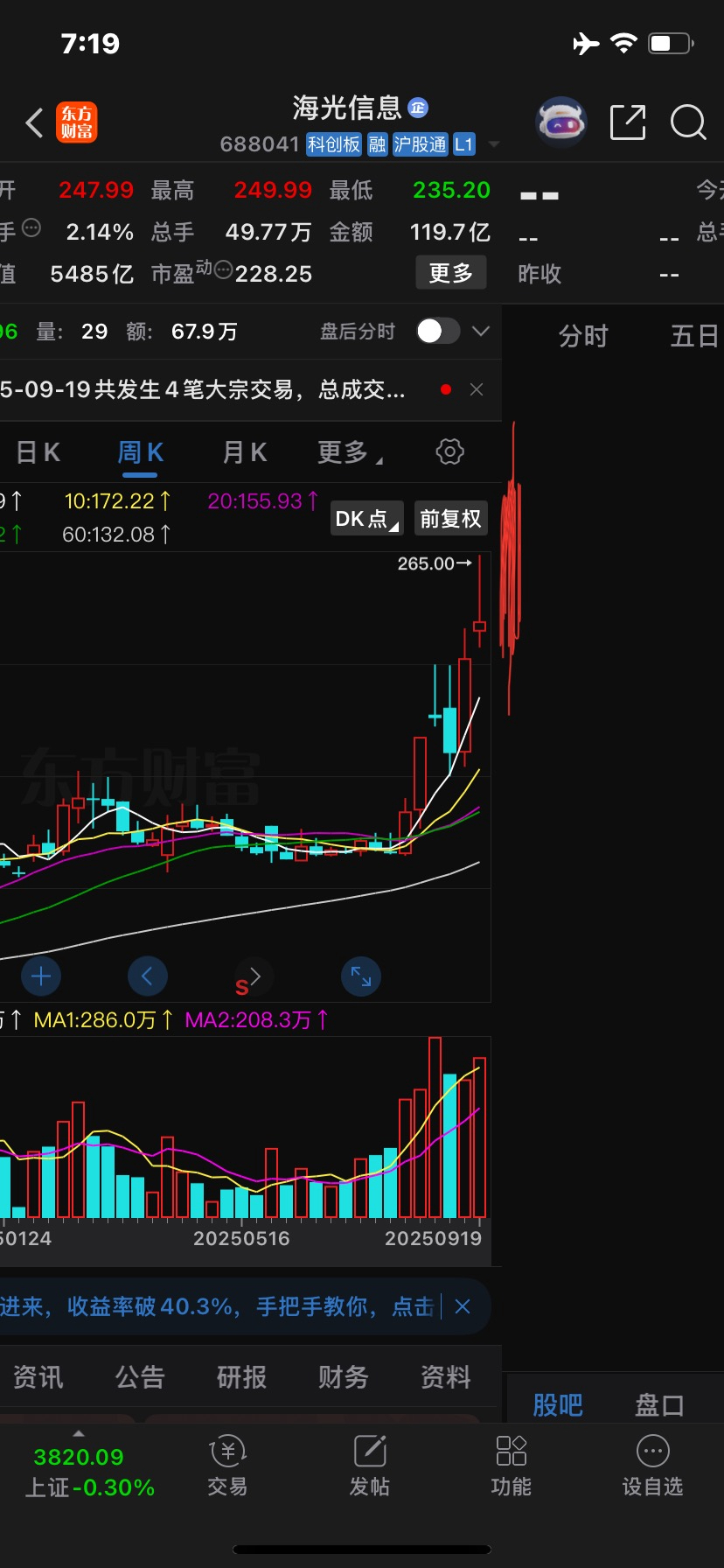The width and height of the screenshot is (724, 1568).
Task: Open the 资讯 tab
Action: tap(38, 1377)
